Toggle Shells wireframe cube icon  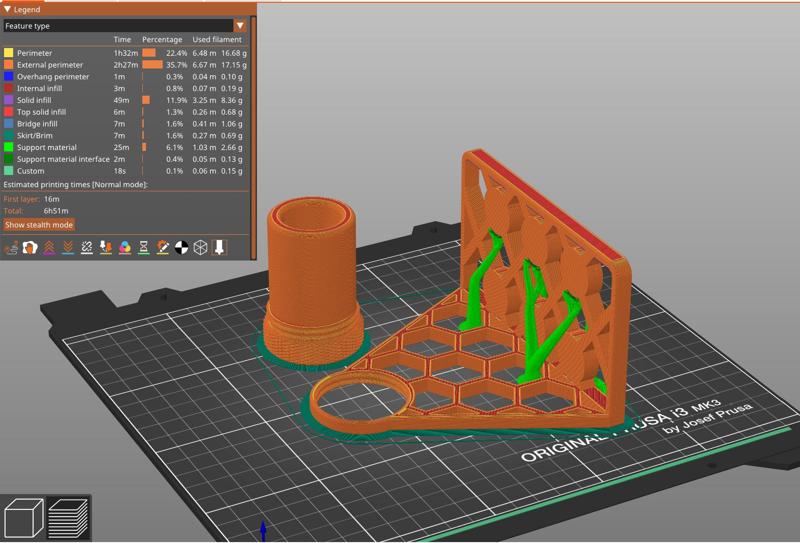[201, 248]
